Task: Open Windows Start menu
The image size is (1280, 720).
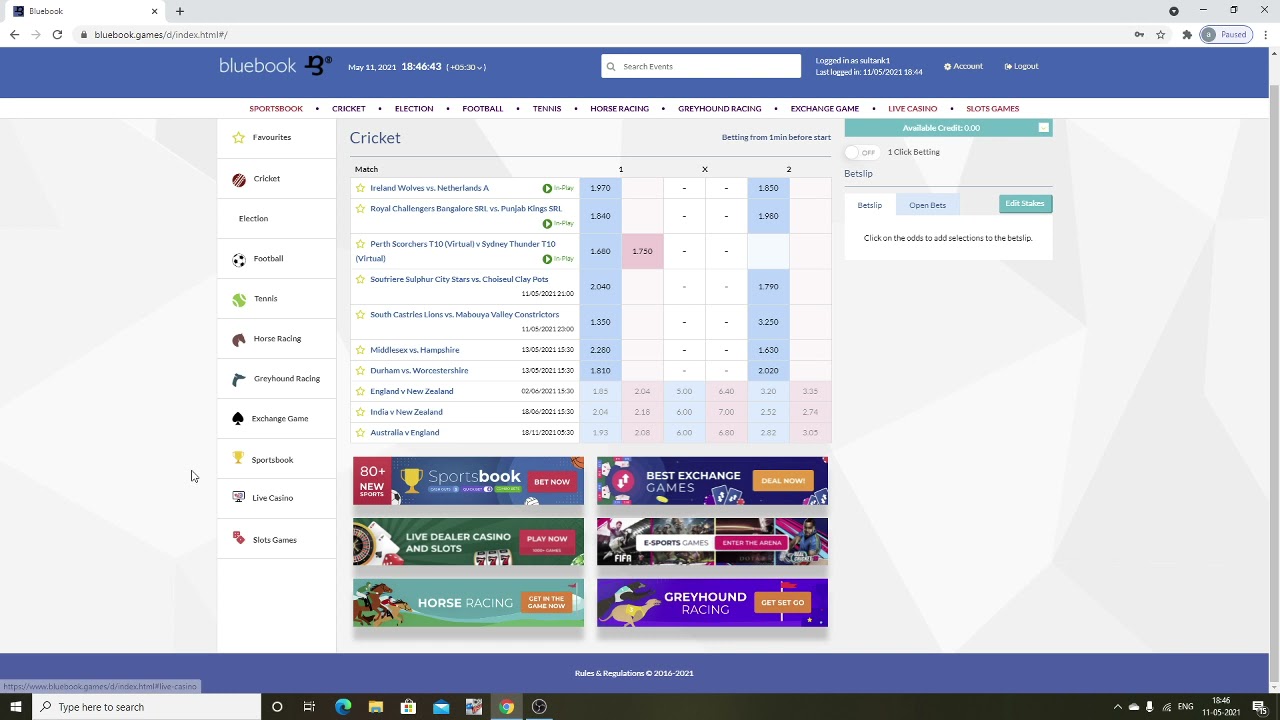Action: 15,707
